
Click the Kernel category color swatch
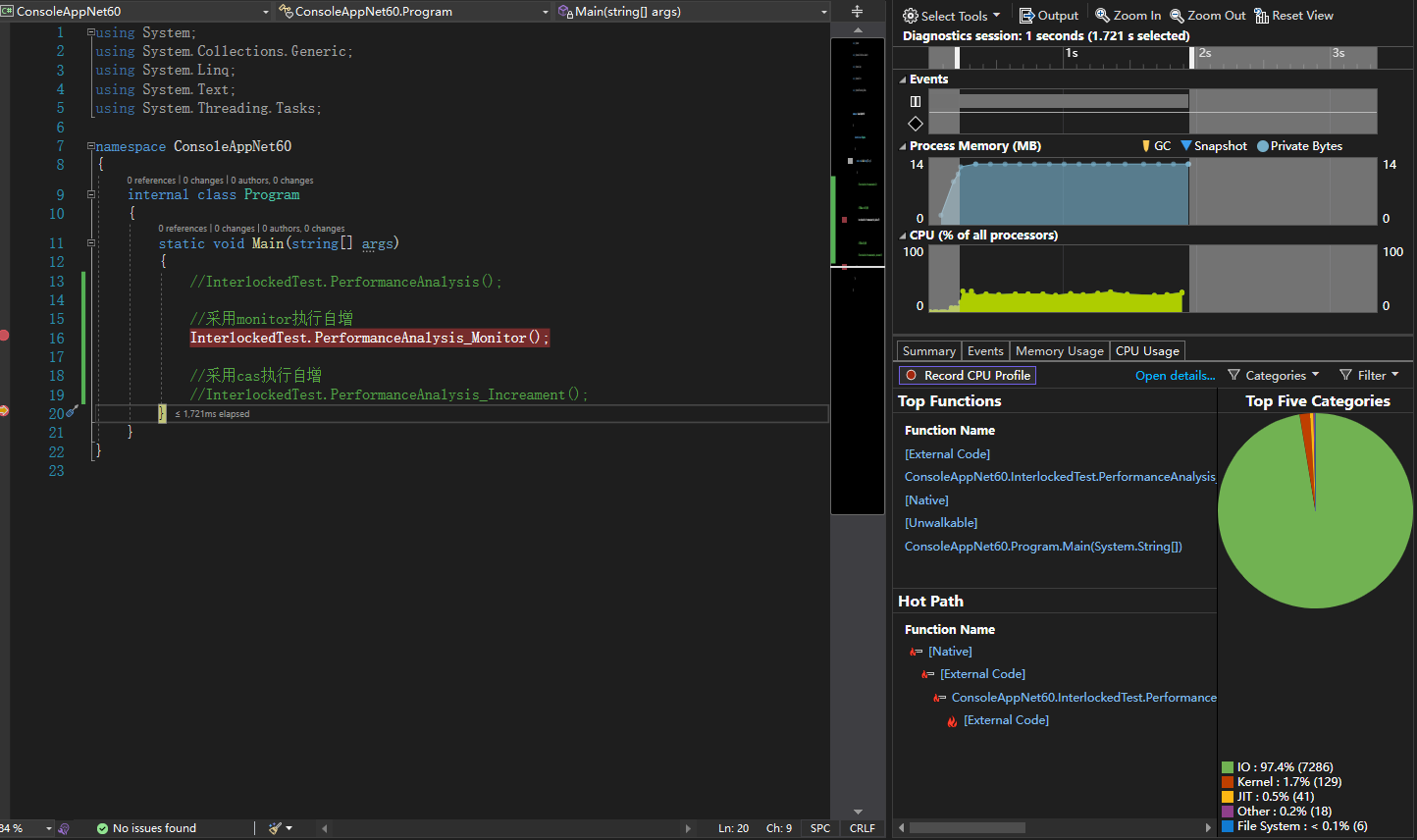(1228, 782)
